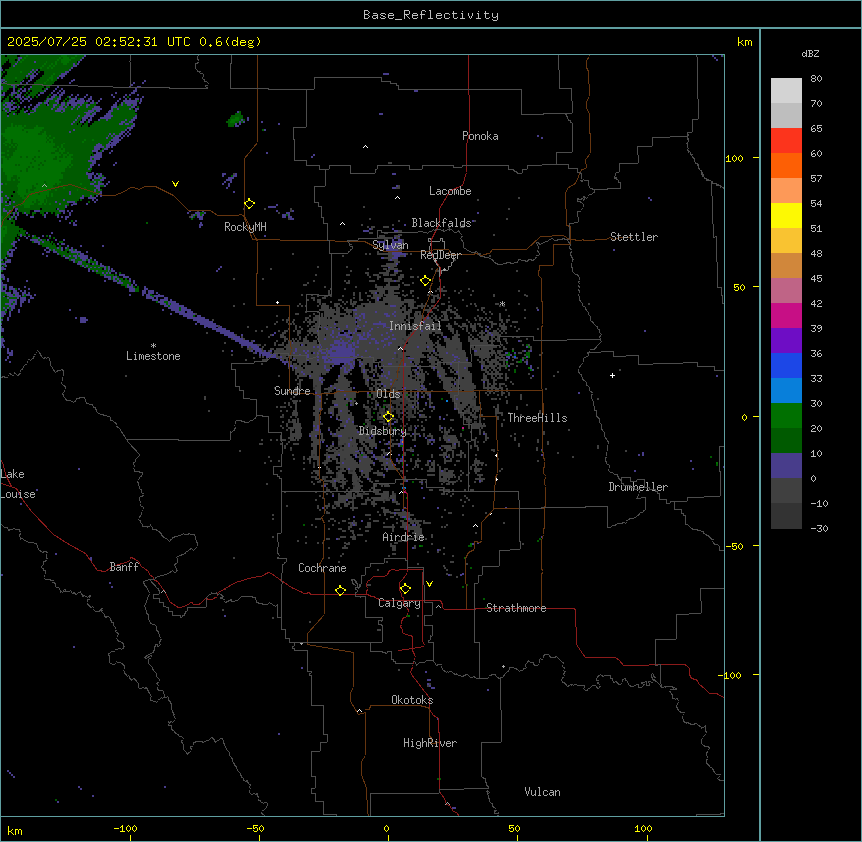
Task: Click the Lake Louise label
Action: coord(18,484)
